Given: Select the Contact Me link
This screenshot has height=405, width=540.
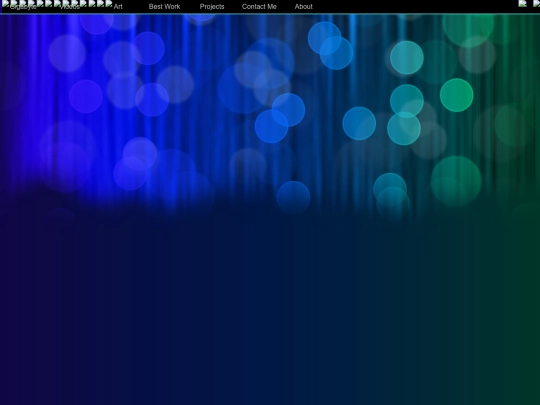Looking at the screenshot, I should [259, 7].
